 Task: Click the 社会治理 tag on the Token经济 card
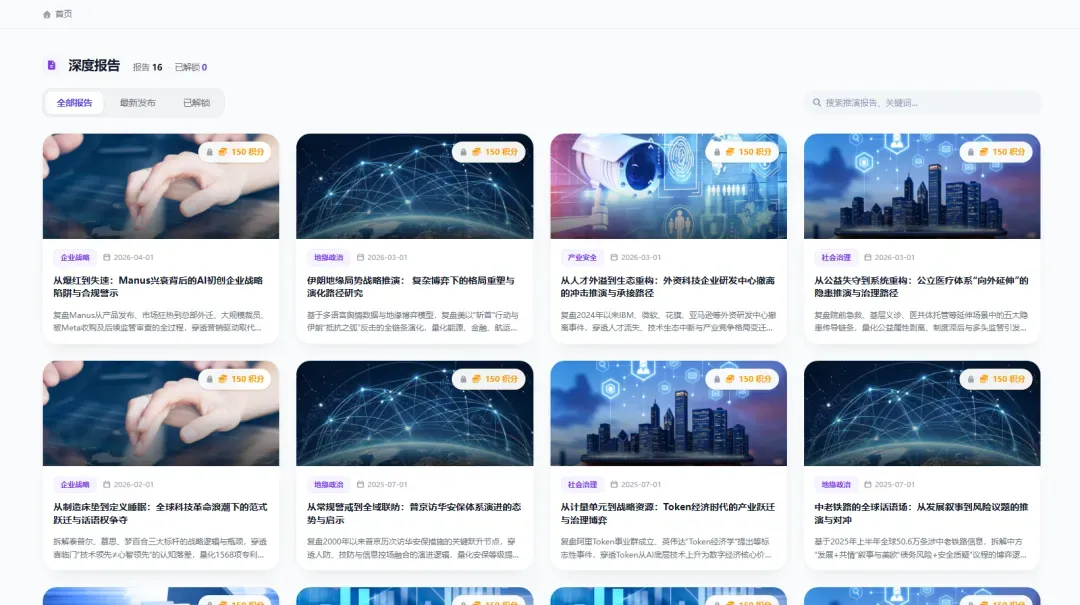(x=582, y=484)
